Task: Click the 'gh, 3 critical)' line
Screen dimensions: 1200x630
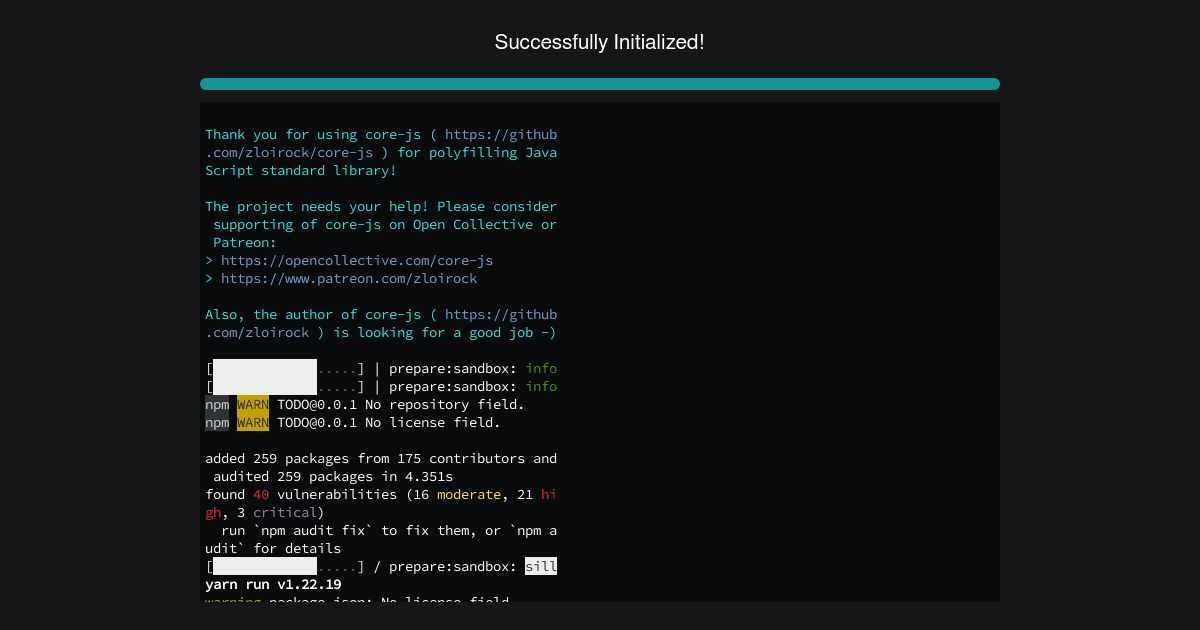Action: (265, 513)
